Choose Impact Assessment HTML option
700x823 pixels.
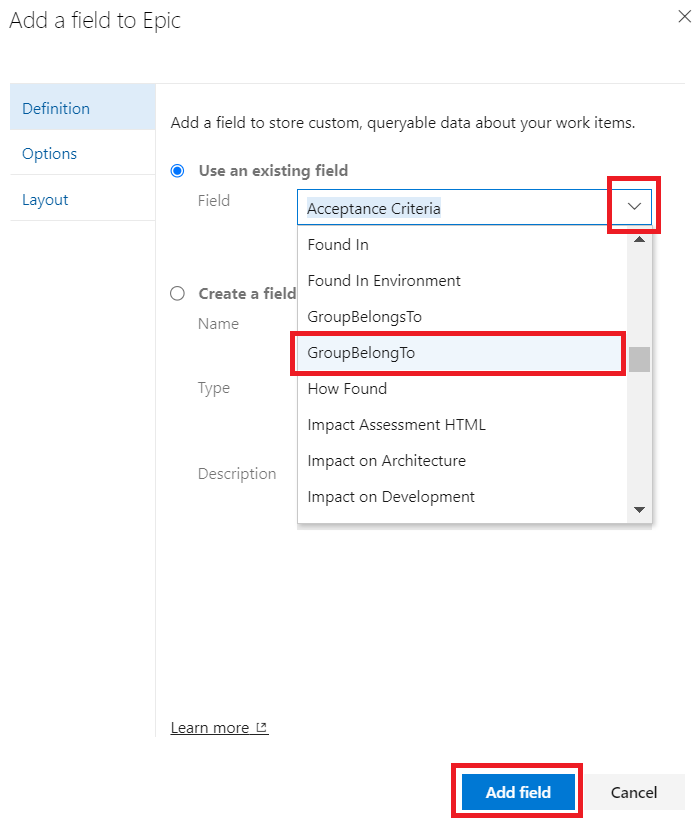click(462, 425)
